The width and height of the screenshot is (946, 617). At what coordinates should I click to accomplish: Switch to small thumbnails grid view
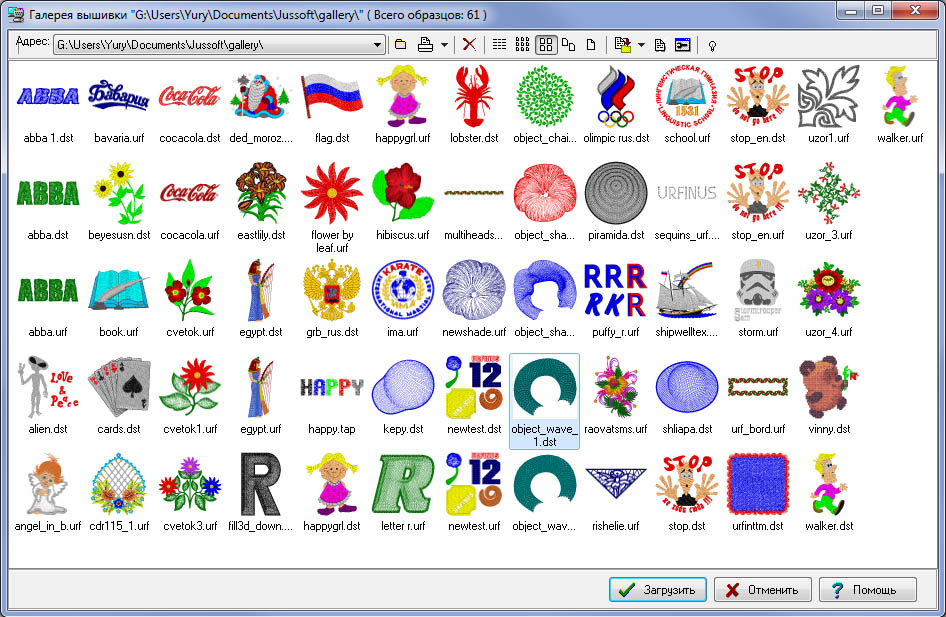tap(522, 45)
